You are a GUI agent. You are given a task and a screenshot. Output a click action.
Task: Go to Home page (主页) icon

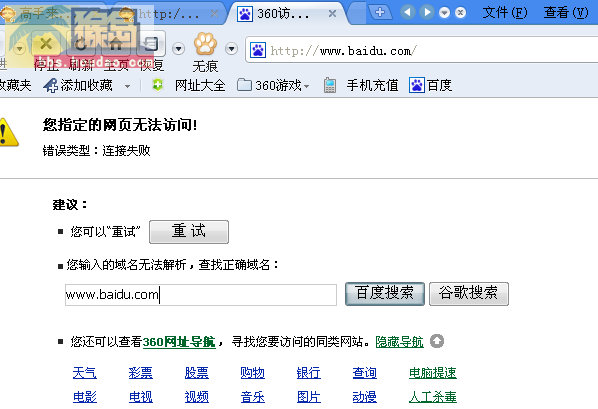click(x=116, y=44)
